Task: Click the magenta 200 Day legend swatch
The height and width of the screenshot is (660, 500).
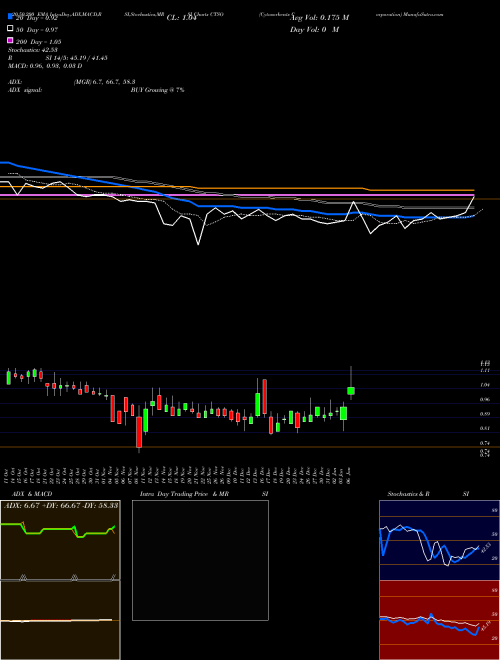Action: (10, 40)
